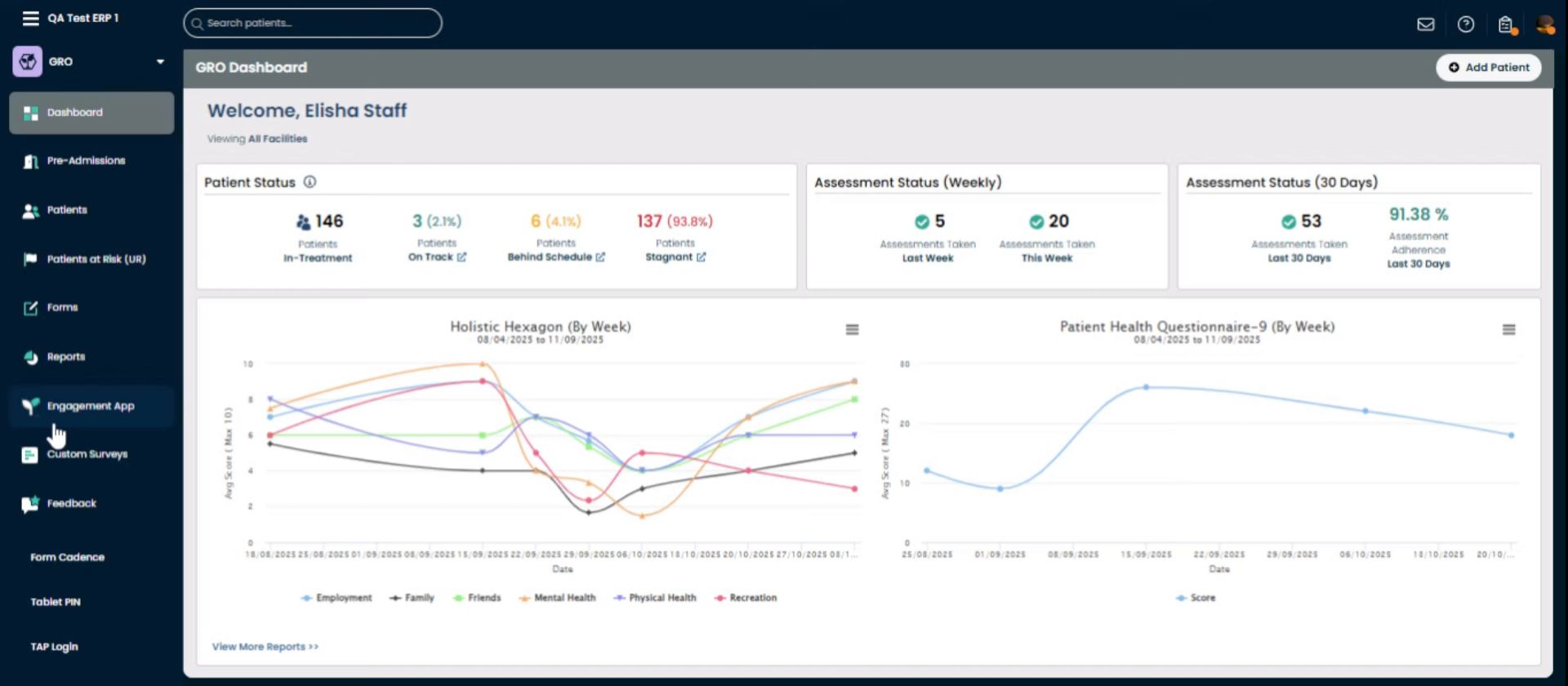Open Holistic Hexagon chart options menu
This screenshot has height=686, width=1568.
[852, 330]
